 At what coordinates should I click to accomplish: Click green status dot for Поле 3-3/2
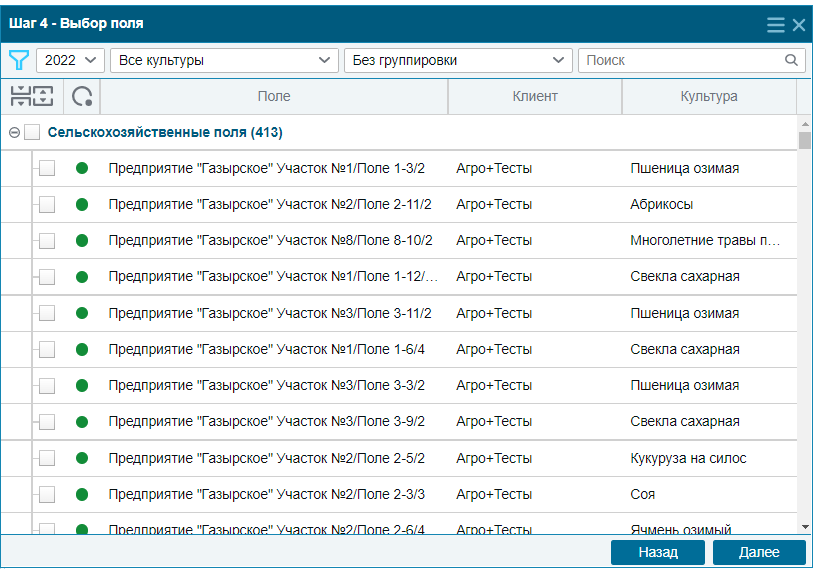82,385
